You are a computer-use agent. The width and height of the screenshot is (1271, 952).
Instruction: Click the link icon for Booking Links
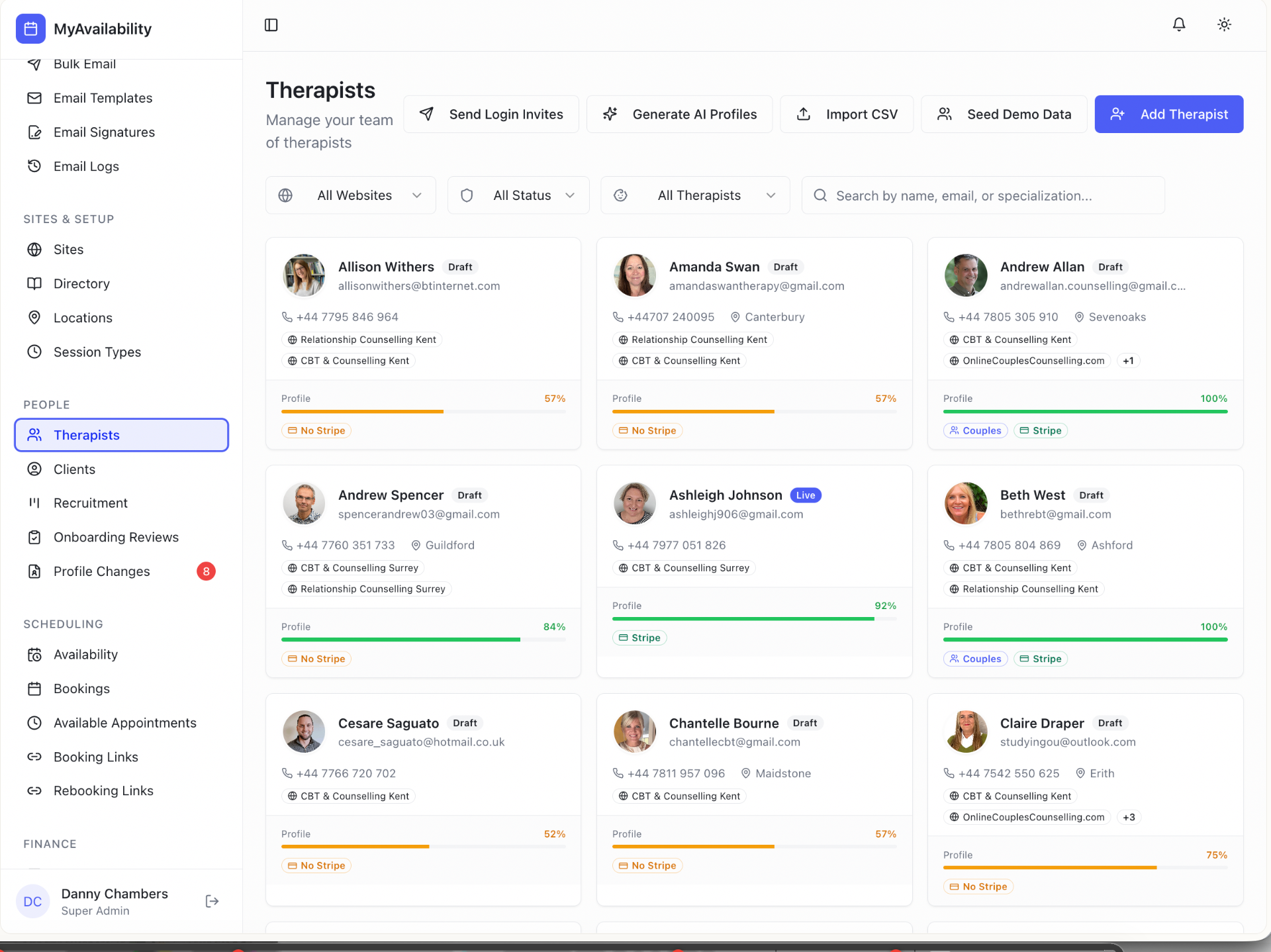(34, 757)
